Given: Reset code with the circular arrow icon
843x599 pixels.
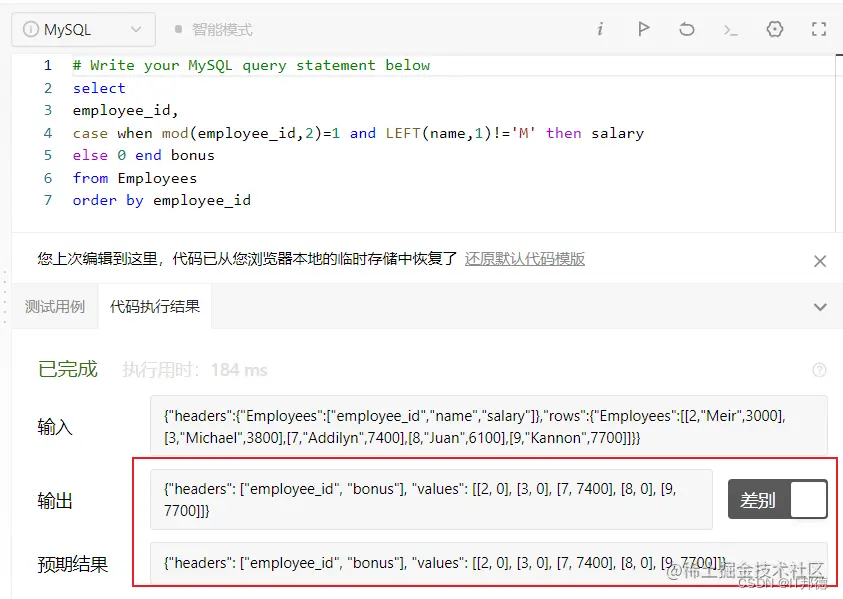Looking at the screenshot, I should coord(687,29).
